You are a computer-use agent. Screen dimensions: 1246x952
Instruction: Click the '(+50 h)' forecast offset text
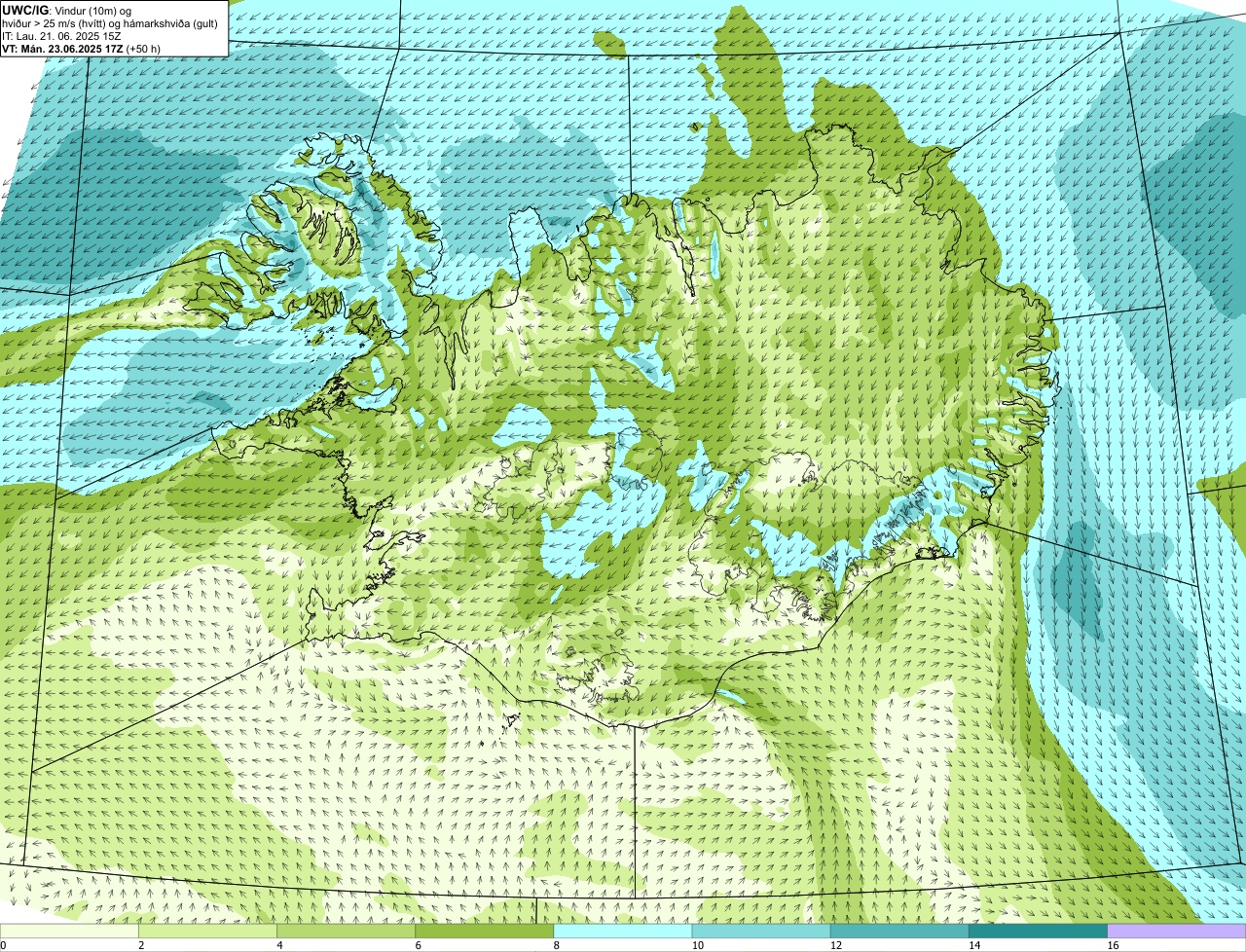[x=144, y=49]
